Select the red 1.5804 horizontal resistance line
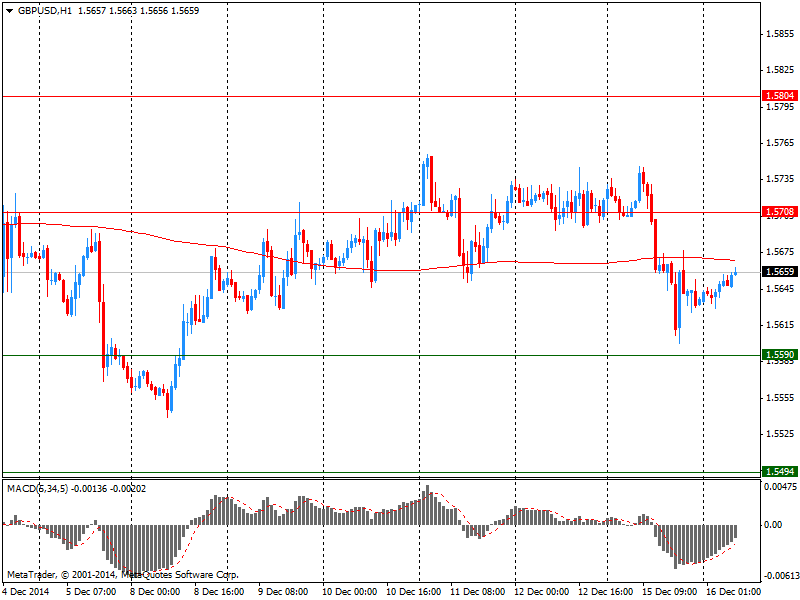800x600 pixels. tap(381, 96)
